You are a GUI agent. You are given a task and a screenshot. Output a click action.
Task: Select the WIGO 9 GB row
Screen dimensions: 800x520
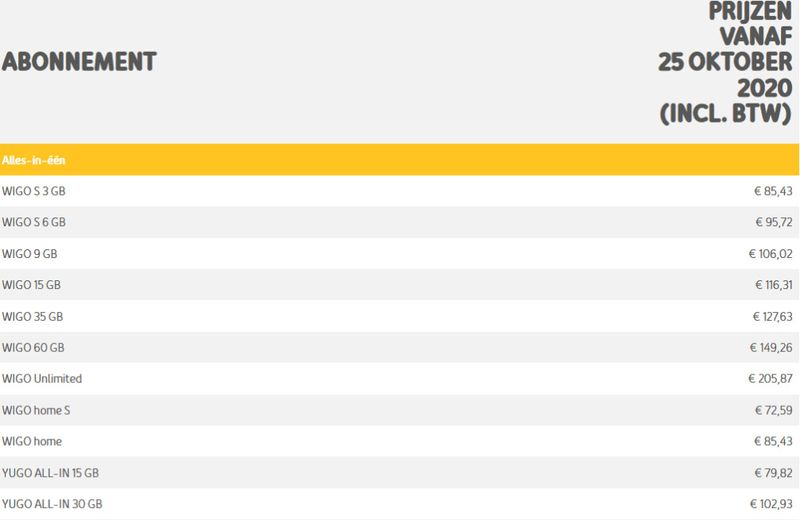click(x=399, y=254)
